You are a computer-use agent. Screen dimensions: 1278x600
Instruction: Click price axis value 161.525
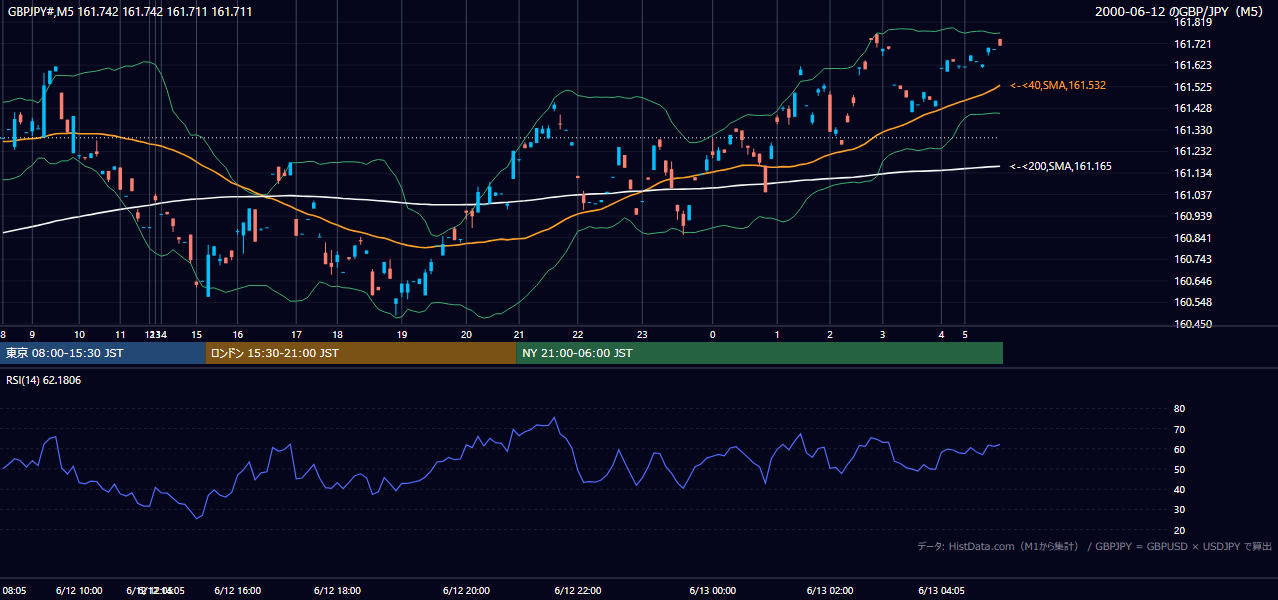[1192, 87]
